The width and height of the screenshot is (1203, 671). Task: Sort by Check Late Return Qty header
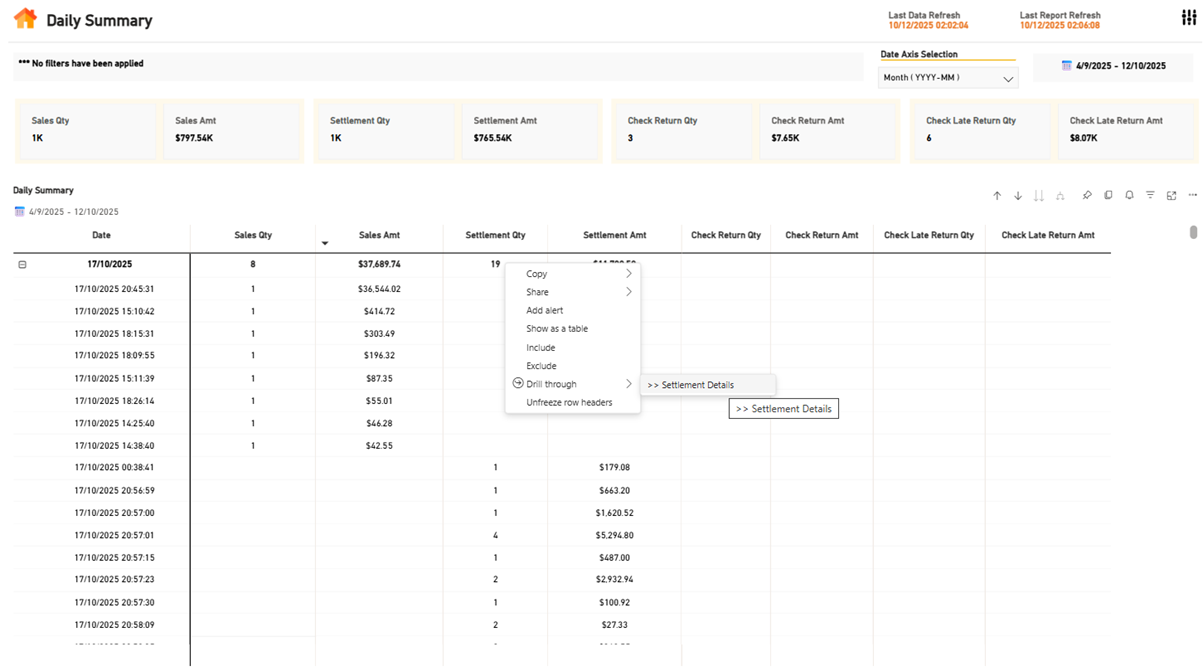[x=929, y=236]
